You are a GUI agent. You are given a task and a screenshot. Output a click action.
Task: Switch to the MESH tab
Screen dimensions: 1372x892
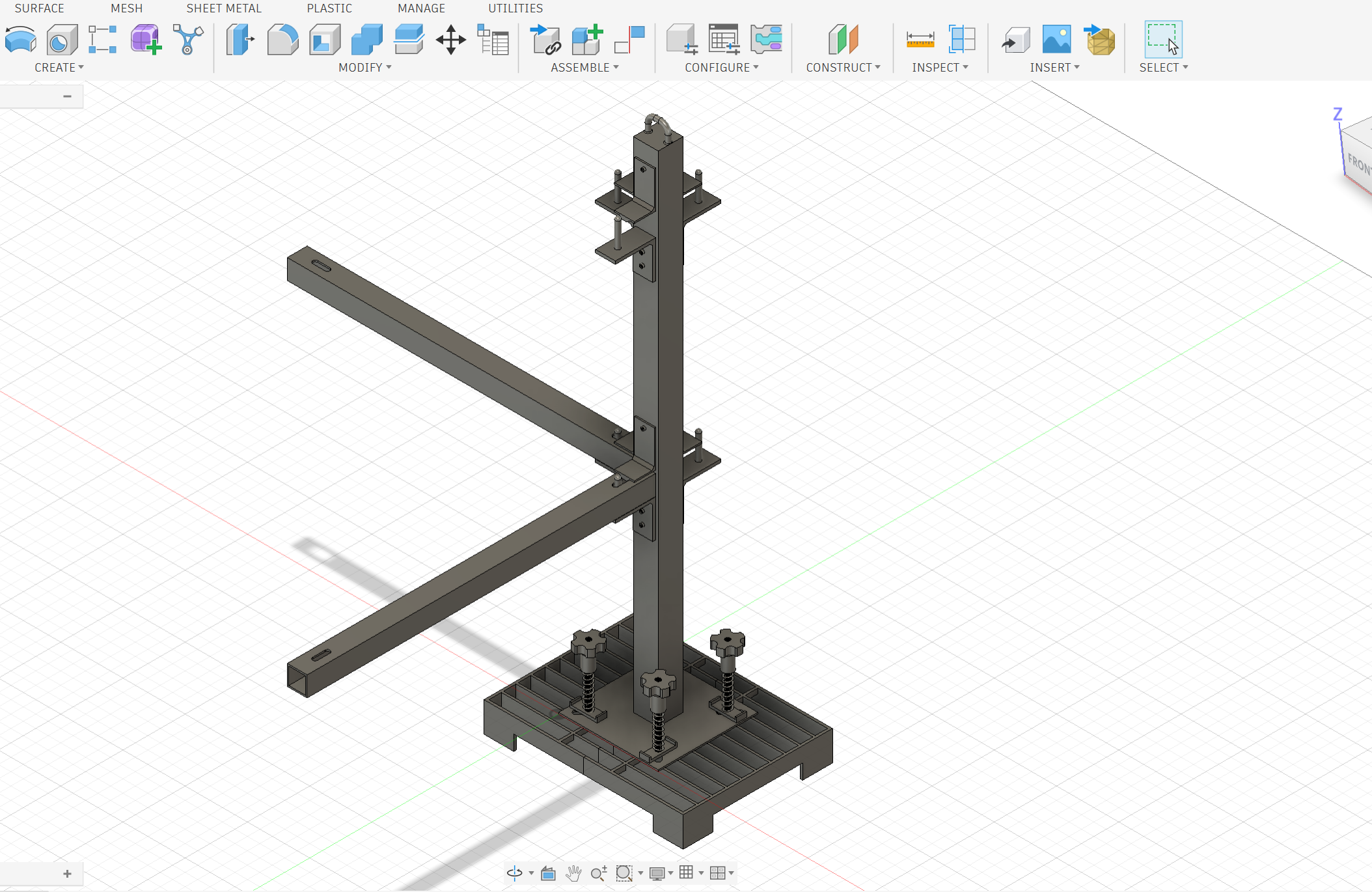point(126,8)
